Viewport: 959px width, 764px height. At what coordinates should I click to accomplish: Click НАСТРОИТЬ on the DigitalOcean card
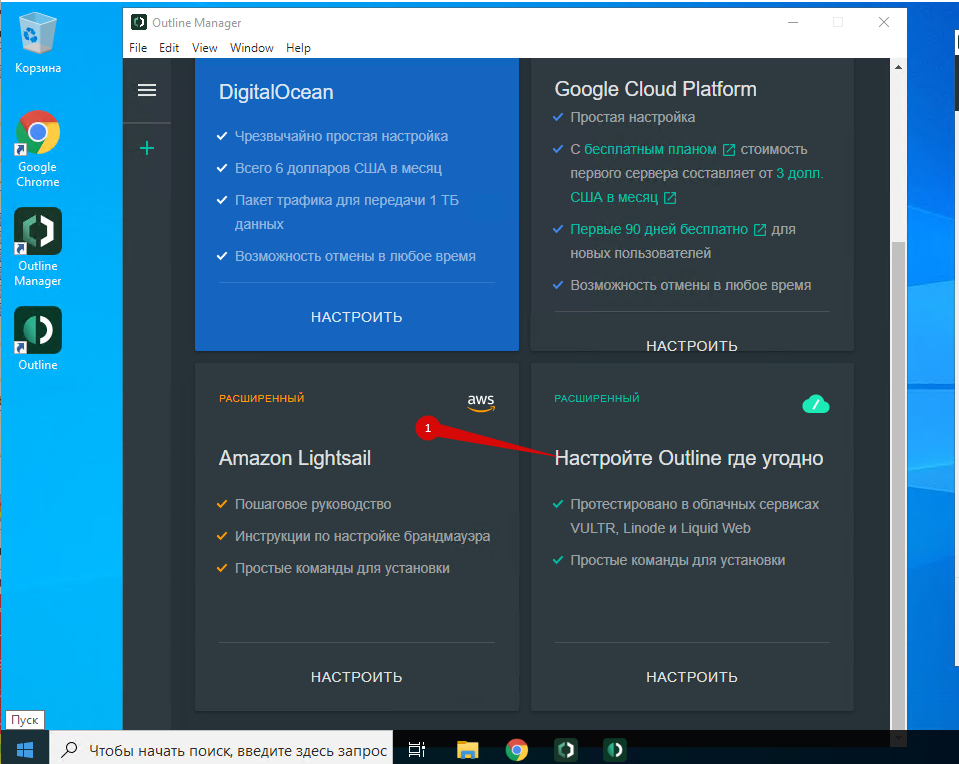point(357,317)
